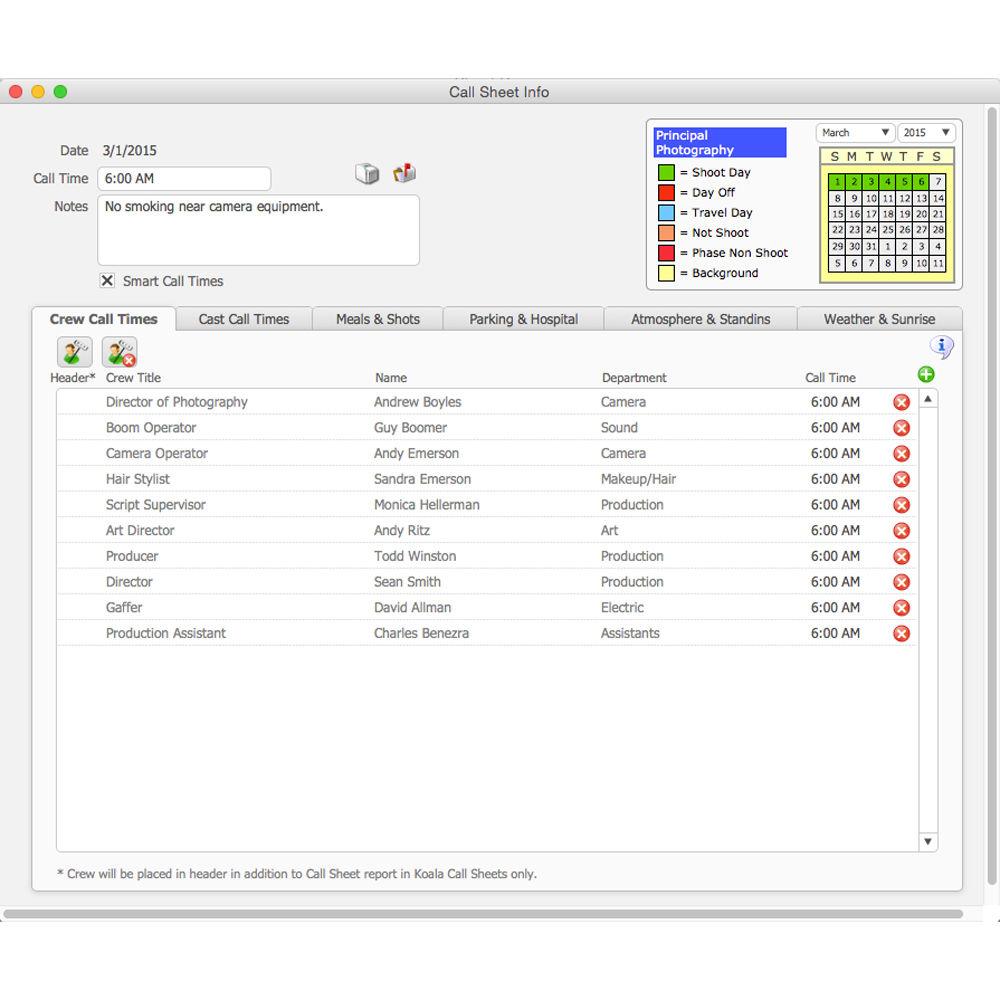Open the Meals & Shots tab
The image size is (1000, 1000).
point(377,319)
